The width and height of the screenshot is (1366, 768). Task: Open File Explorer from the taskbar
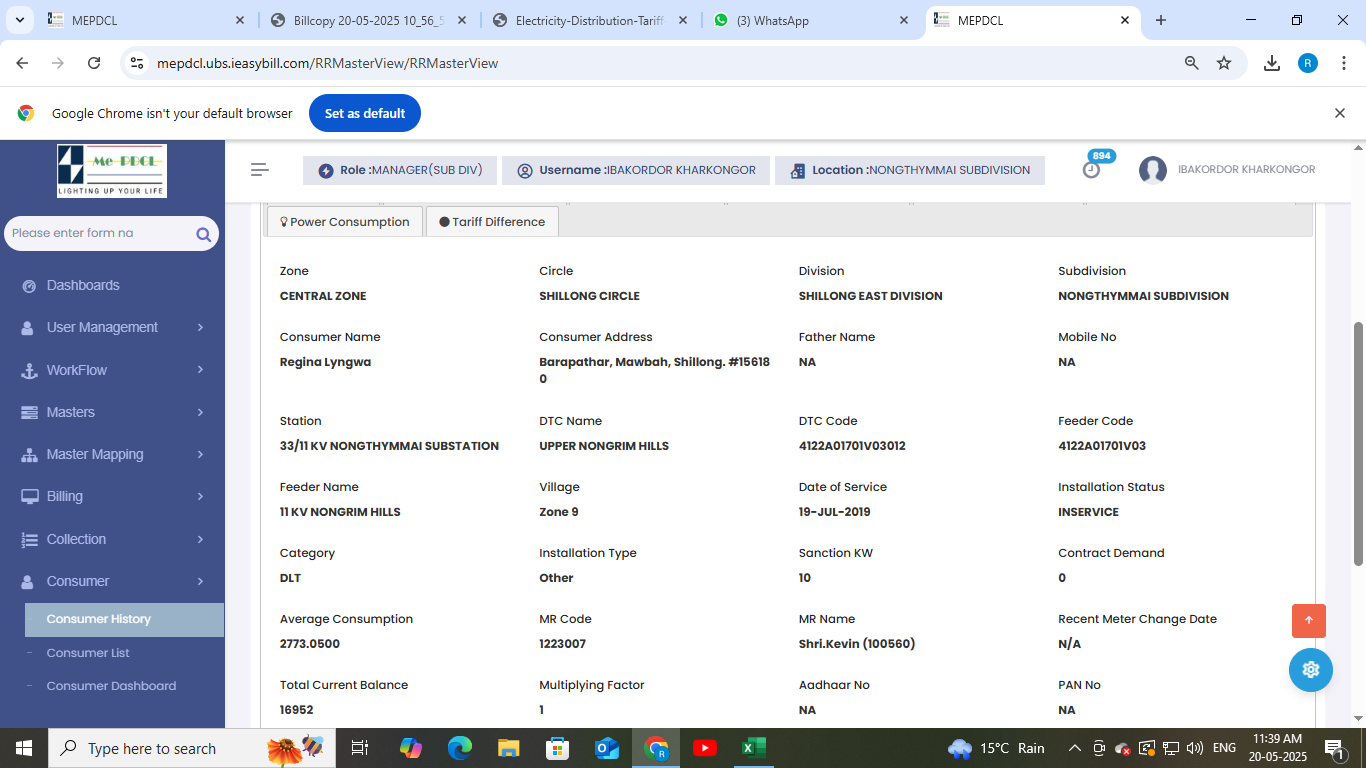(x=509, y=748)
